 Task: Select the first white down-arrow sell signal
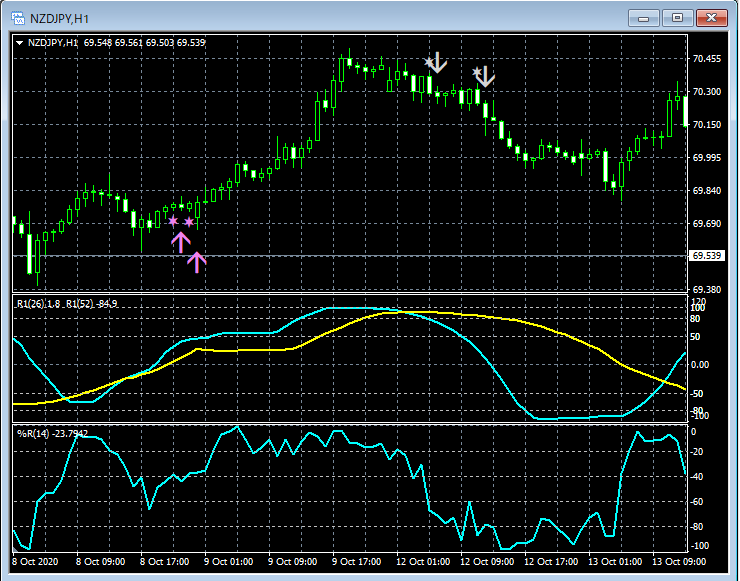pos(437,63)
